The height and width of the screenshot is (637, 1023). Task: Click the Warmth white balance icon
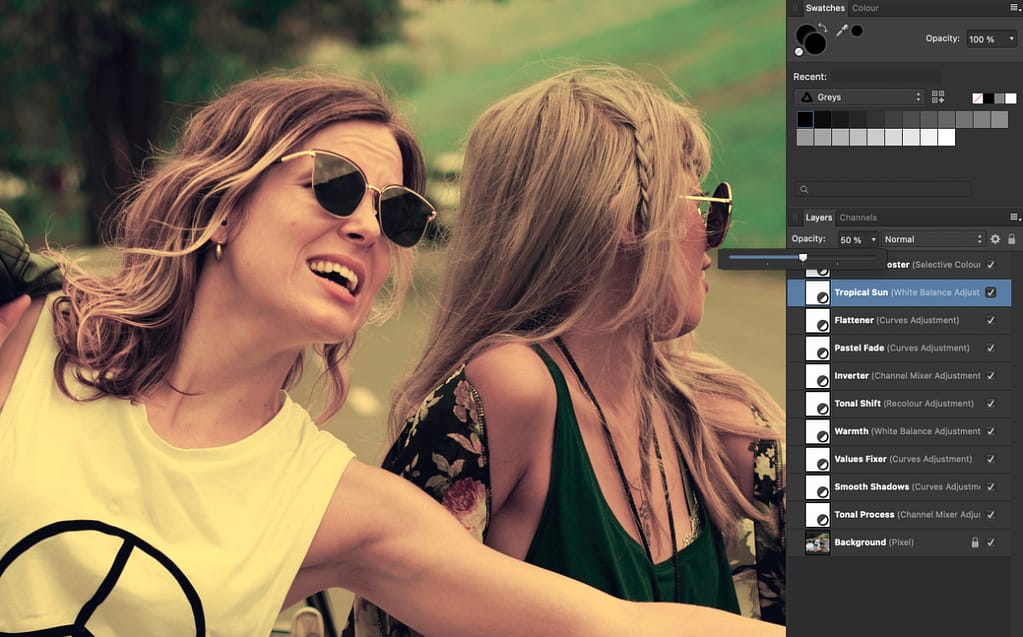(x=817, y=431)
